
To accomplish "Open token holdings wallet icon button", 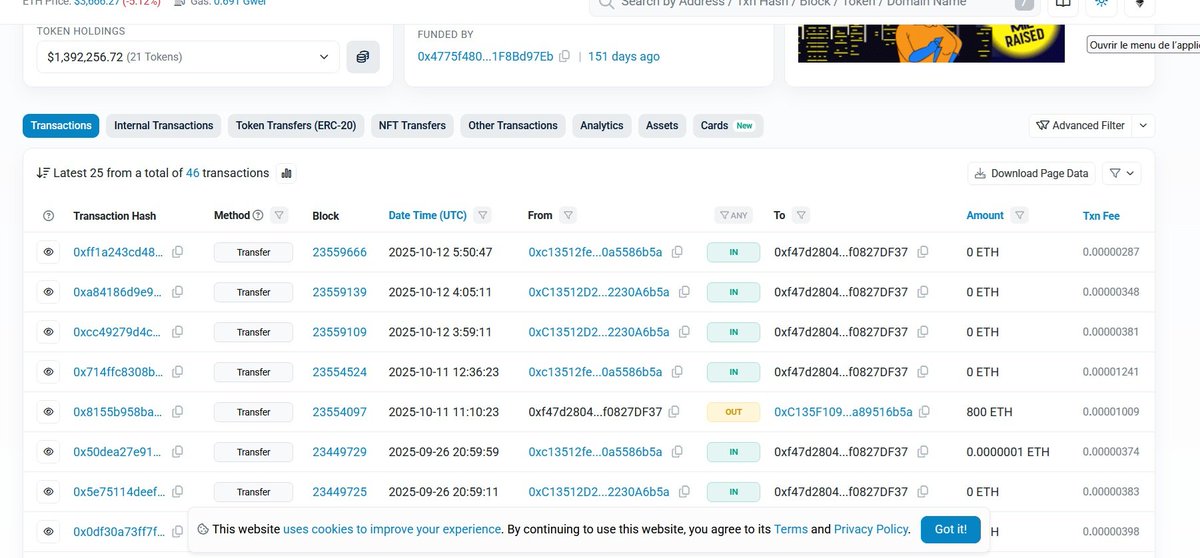I will pyautogui.click(x=363, y=57).
